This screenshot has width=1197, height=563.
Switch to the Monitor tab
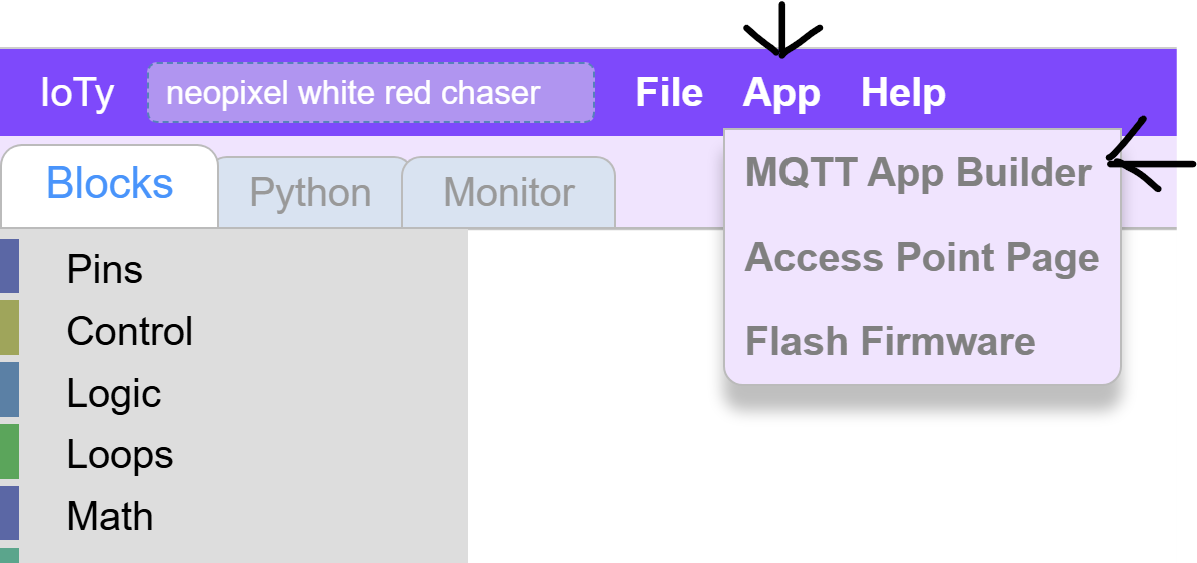coord(508,193)
